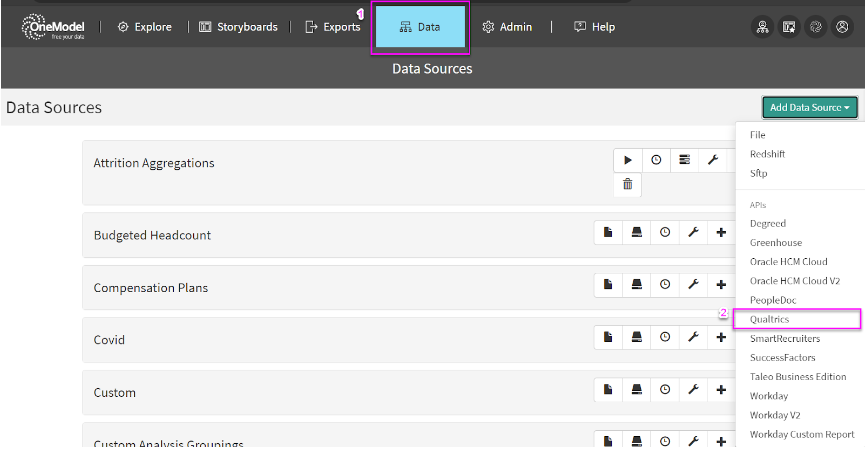Select Workday option in dropdown

pos(769,396)
